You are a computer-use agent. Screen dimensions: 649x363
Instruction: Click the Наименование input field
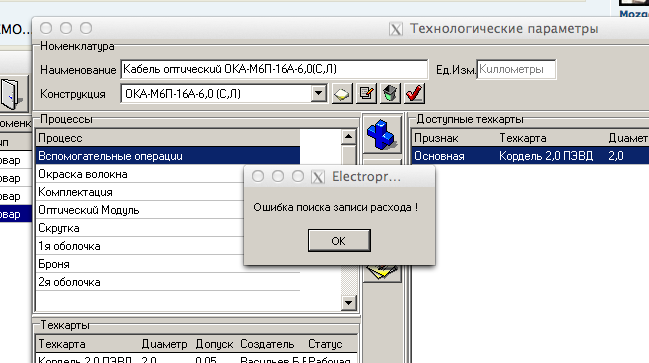274,69
